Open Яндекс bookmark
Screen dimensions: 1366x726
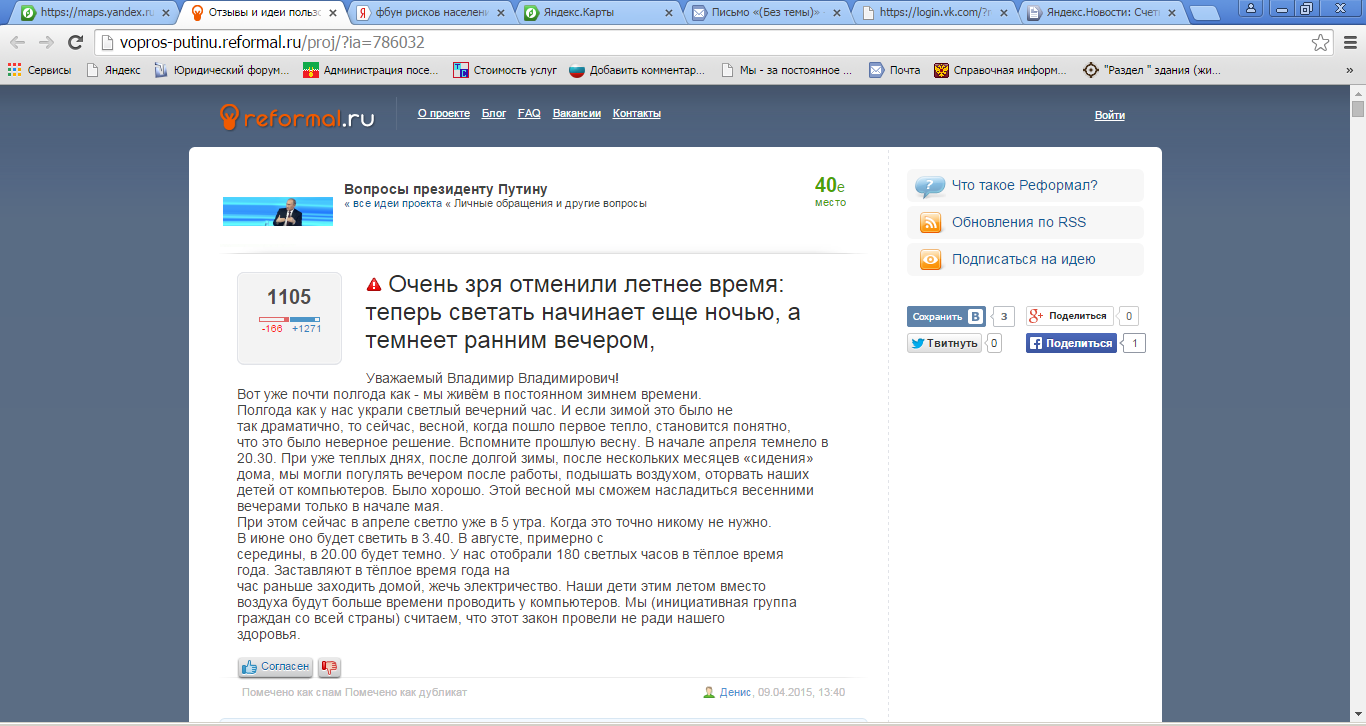click(113, 70)
